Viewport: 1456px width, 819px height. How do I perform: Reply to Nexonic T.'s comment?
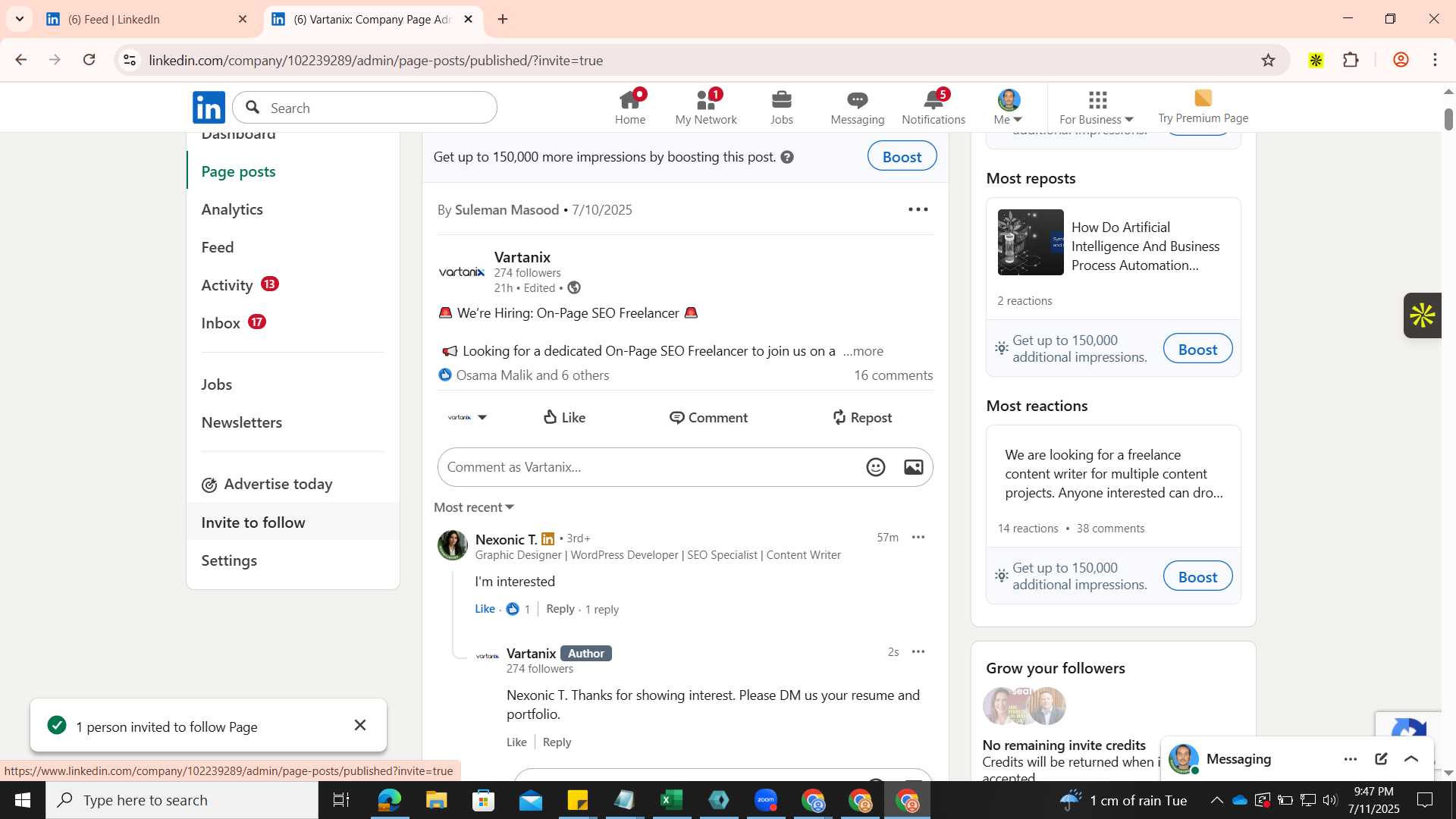tap(560, 609)
